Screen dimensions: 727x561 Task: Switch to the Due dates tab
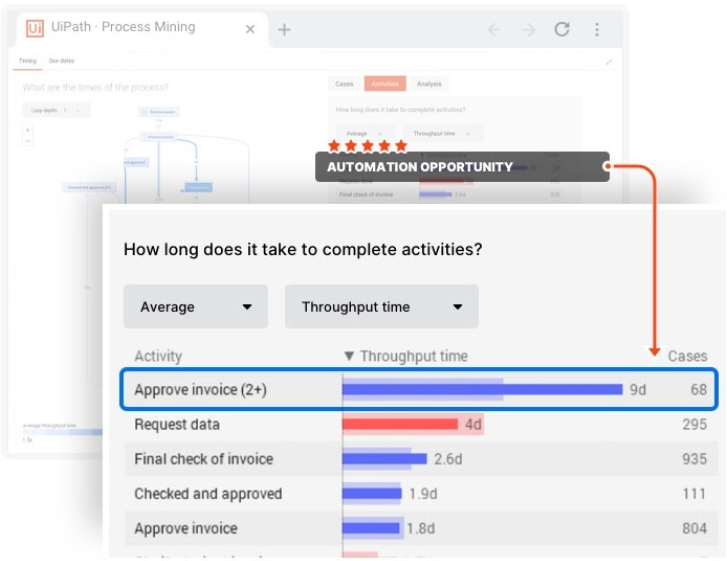click(x=61, y=61)
